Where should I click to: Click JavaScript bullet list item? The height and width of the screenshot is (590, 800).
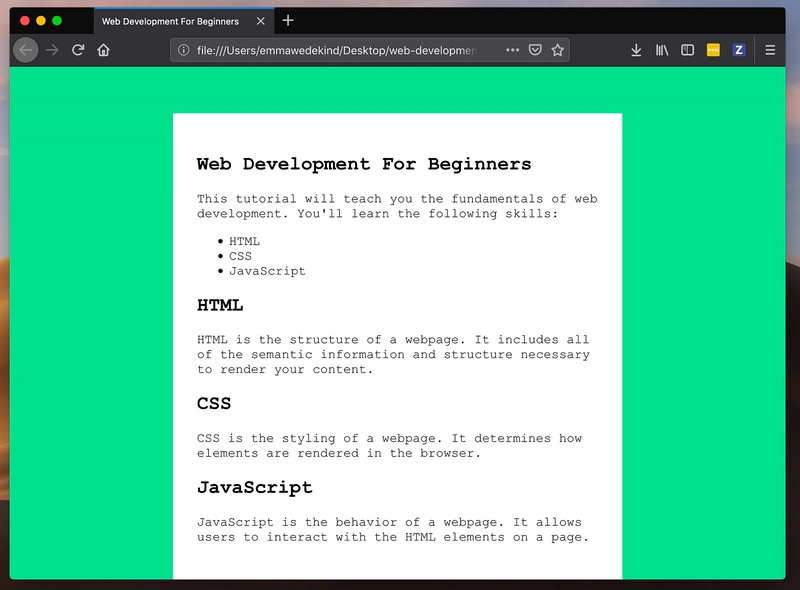pos(267,271)
